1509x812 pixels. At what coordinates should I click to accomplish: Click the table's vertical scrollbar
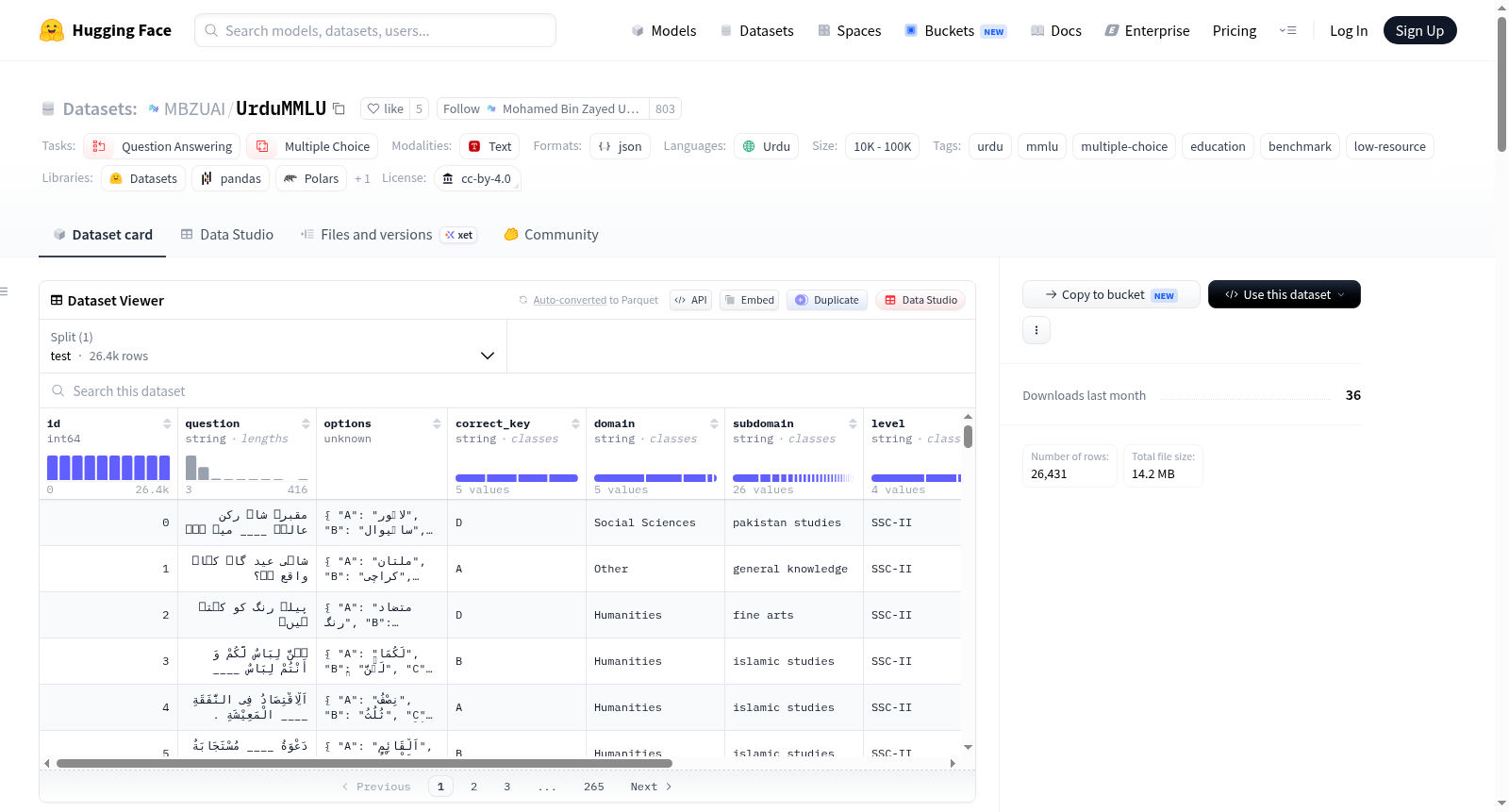[968, 437]
